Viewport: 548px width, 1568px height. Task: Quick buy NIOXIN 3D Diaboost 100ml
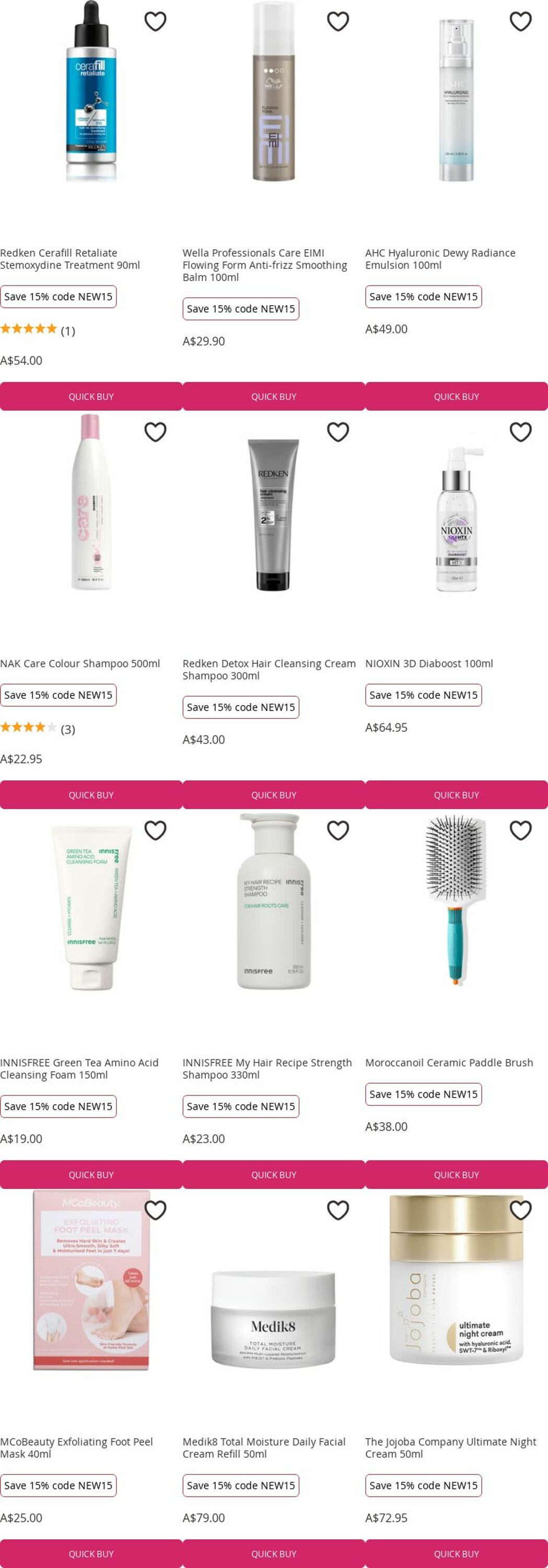pyautogui.click(x=456, y=795)
